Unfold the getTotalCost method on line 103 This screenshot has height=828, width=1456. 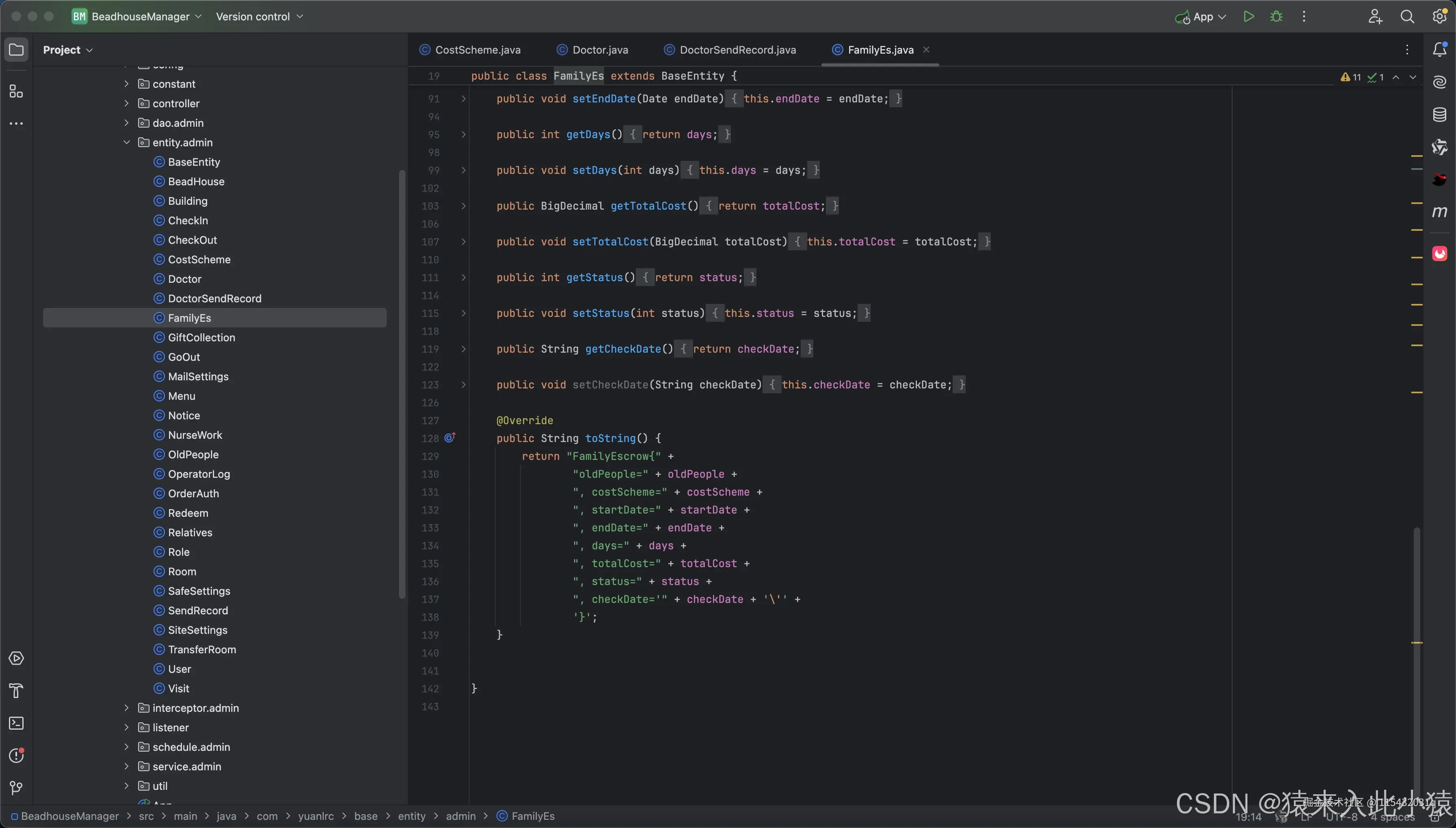464,206
